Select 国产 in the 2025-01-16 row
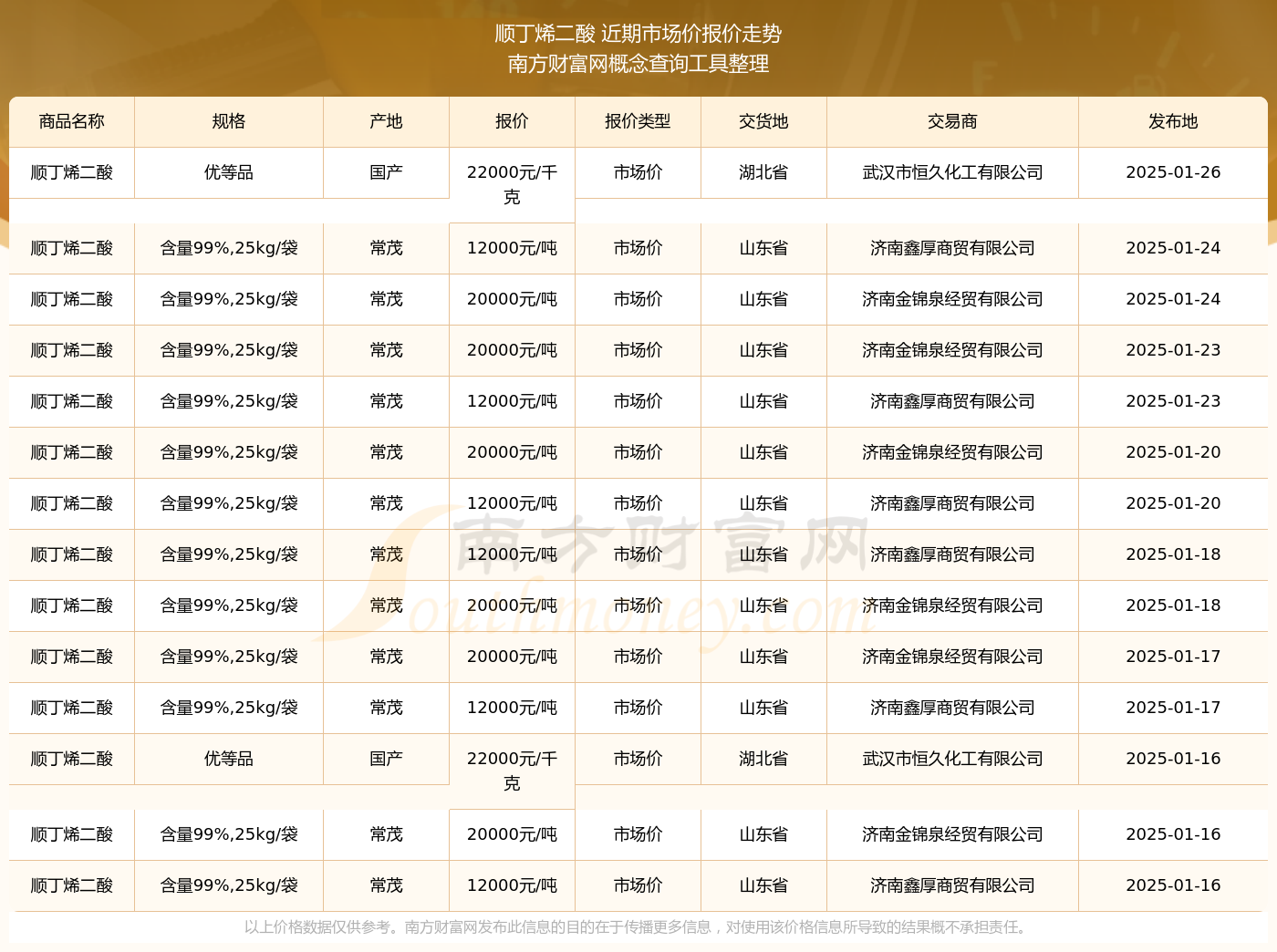Viewport: 1277px width, 952px height. (x=387, y=759)
